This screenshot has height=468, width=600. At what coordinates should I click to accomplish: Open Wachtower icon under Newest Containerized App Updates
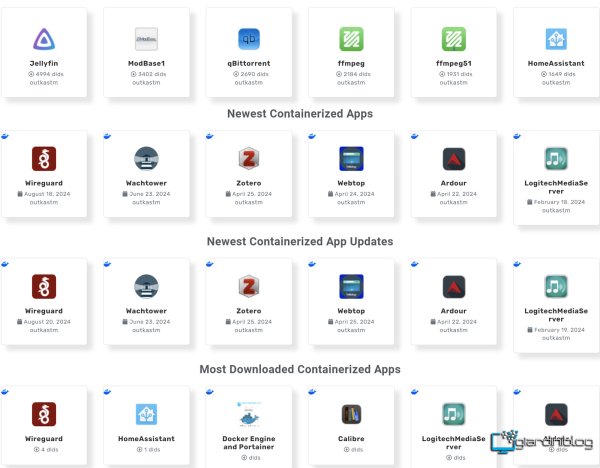click(146, 287)
